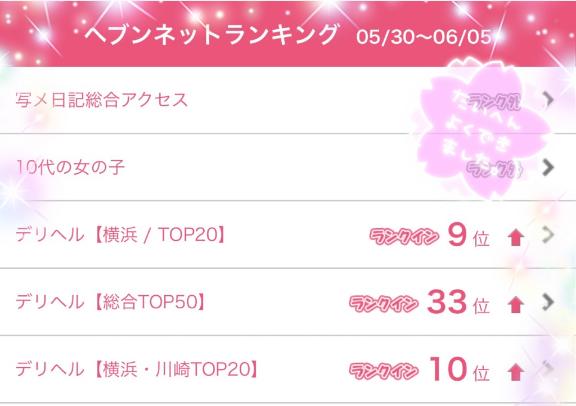This screenshot has height=406, width=576.
Task: Click up arrow beside 10位
Action: click(x=516, y=372)
